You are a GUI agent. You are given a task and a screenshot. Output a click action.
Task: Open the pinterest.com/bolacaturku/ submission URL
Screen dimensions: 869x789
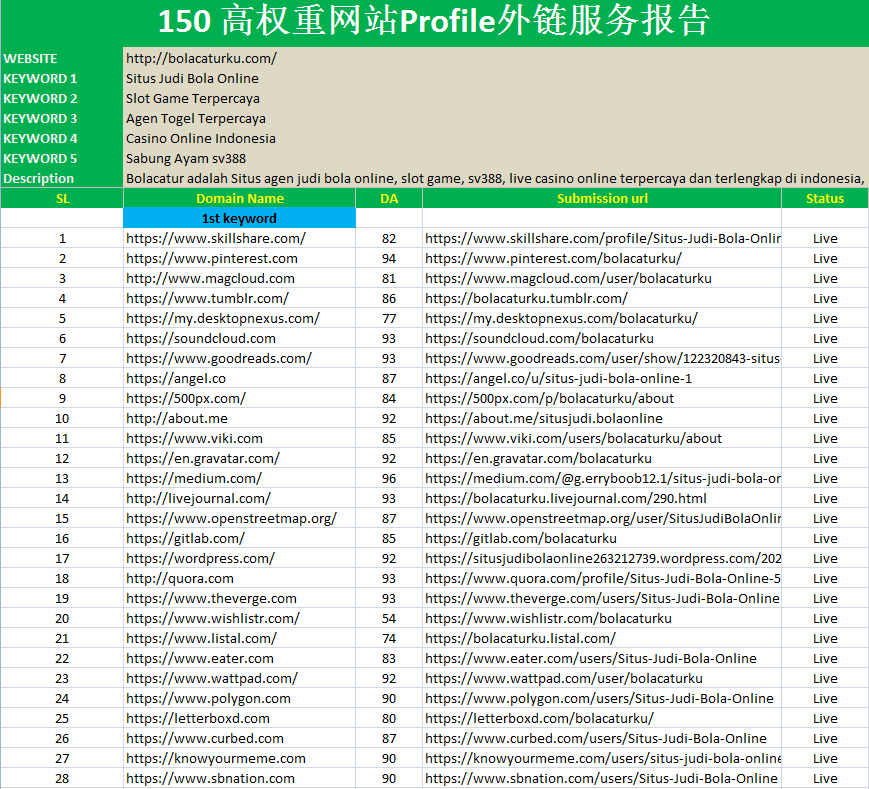pos(553,258)
